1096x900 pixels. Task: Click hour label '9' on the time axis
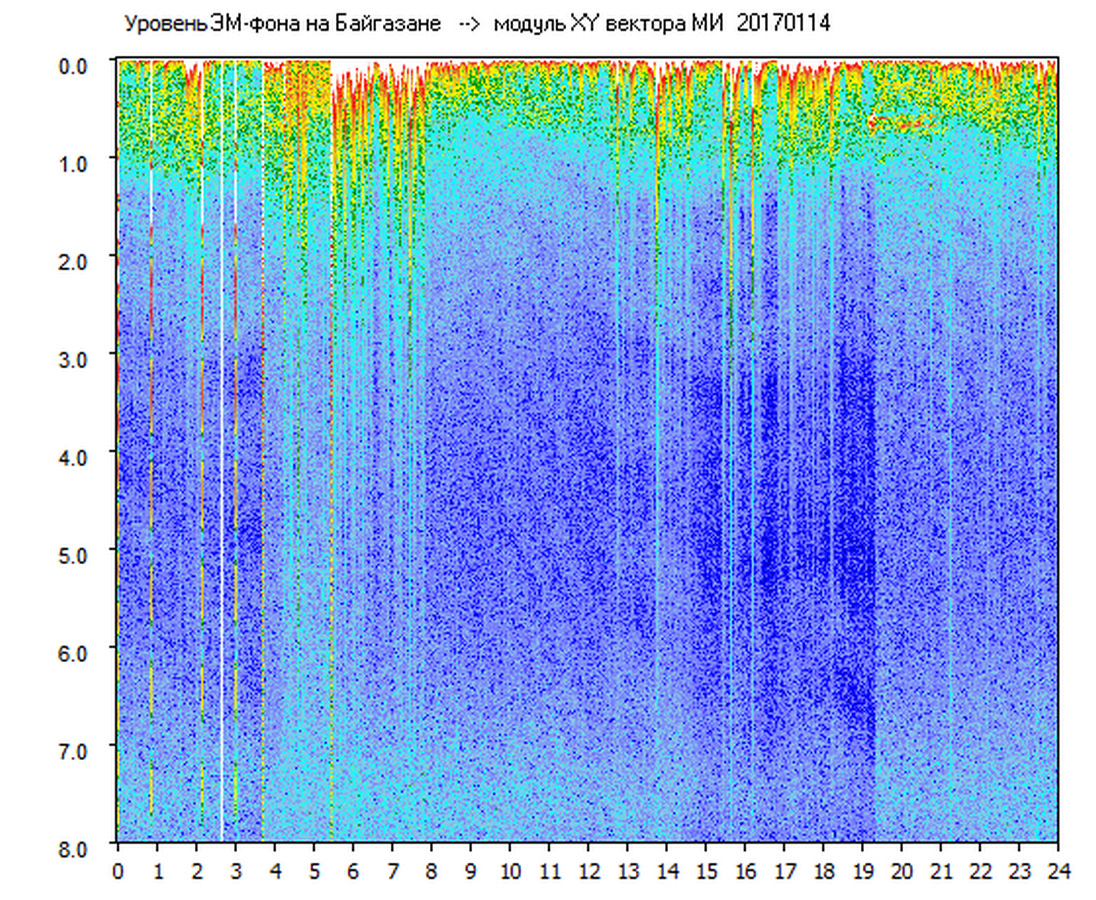pyautogui.click(x=470, y=870)
